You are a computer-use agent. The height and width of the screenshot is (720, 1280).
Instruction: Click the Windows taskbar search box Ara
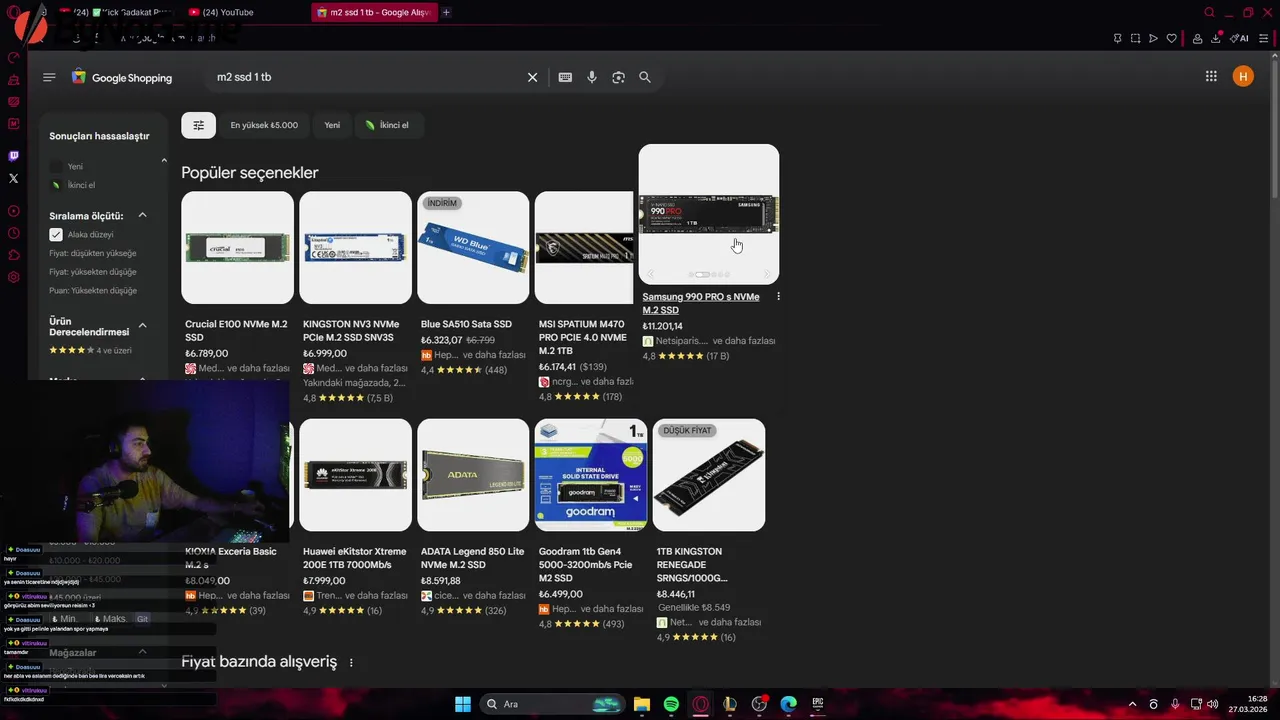pos(552,704)
